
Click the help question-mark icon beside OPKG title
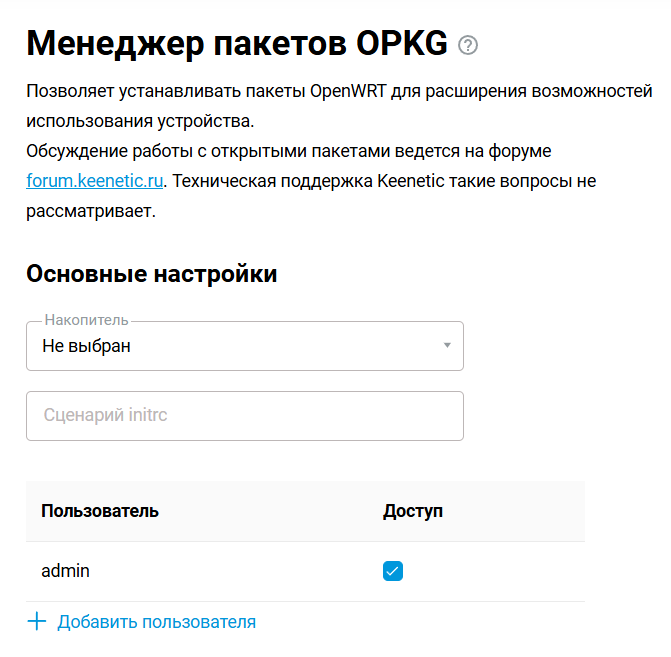click(467, 45)
